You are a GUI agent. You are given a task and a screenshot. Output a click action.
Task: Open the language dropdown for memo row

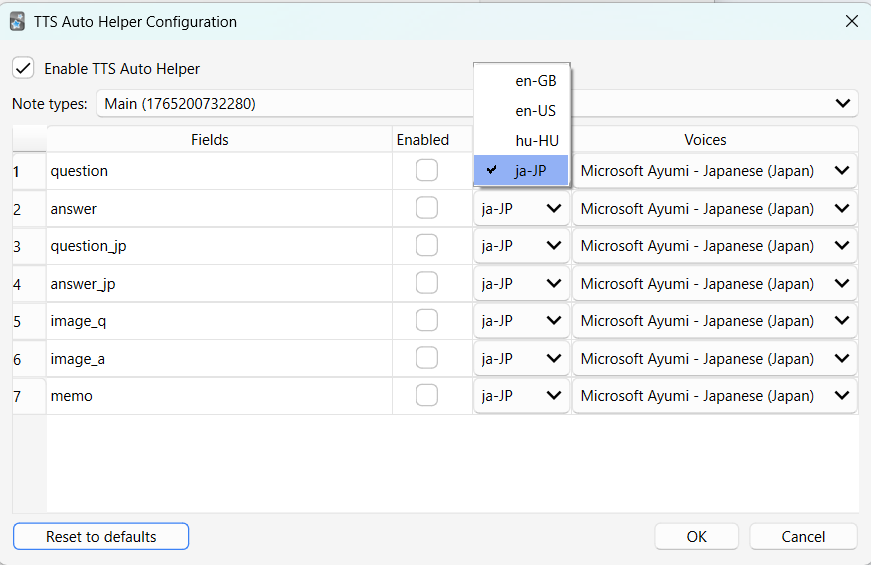521,396
